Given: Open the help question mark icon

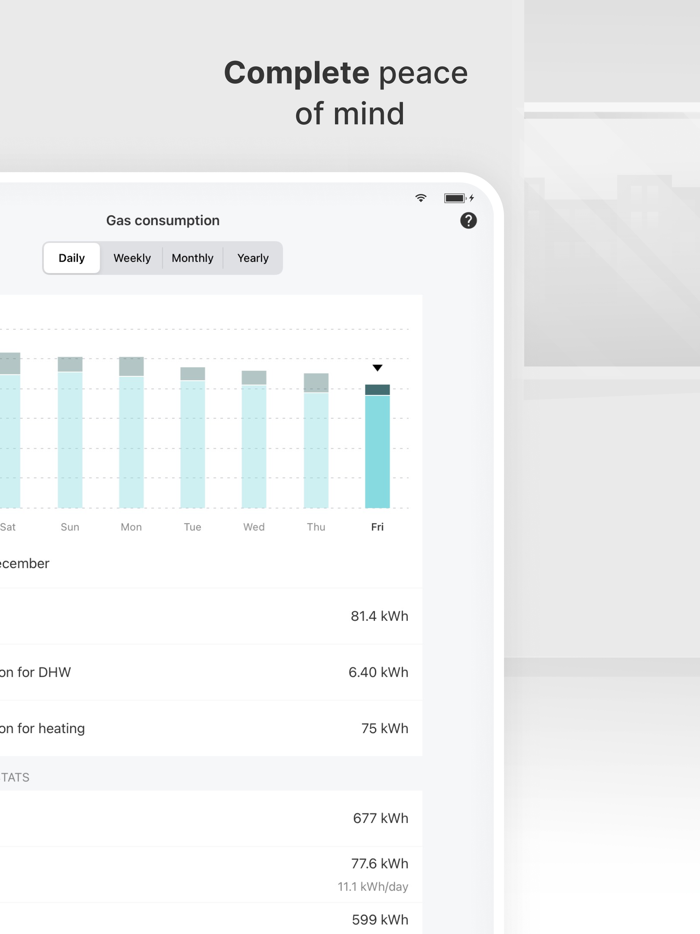Looking at the screenshot, I should click(468, 221).
